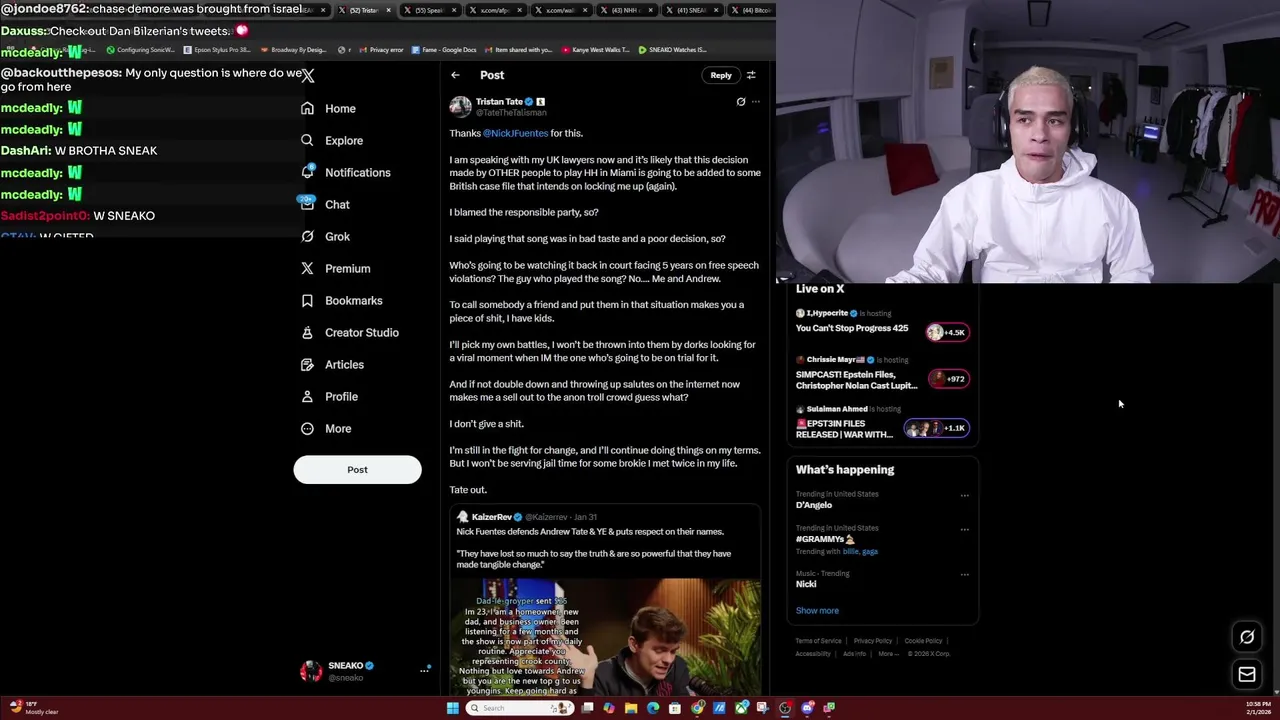
Task: Open the three-dot menu on Tristan Tate's post
Action: point(756,101)
